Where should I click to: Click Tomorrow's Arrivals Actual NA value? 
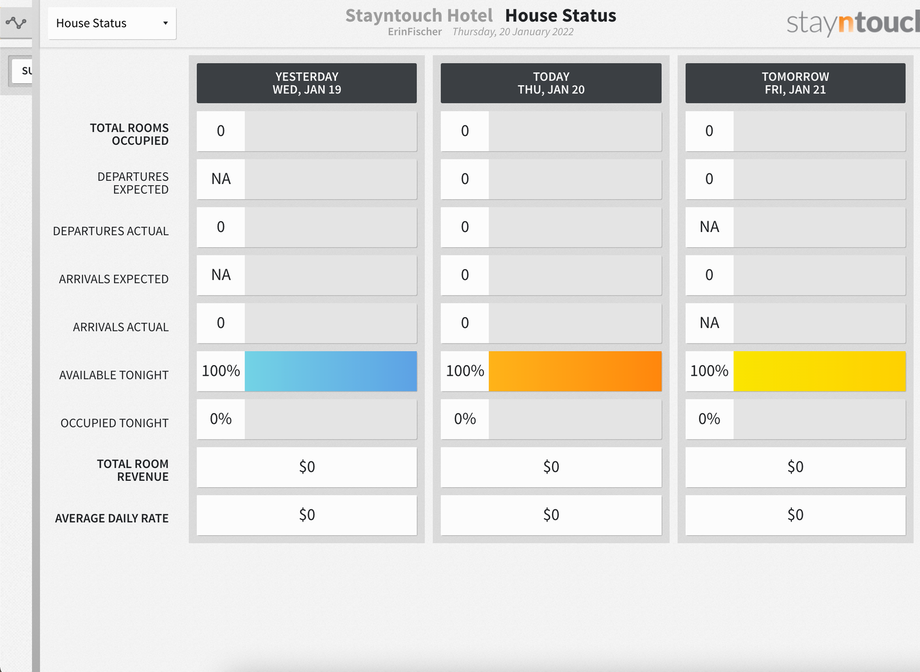click(709, 323)
